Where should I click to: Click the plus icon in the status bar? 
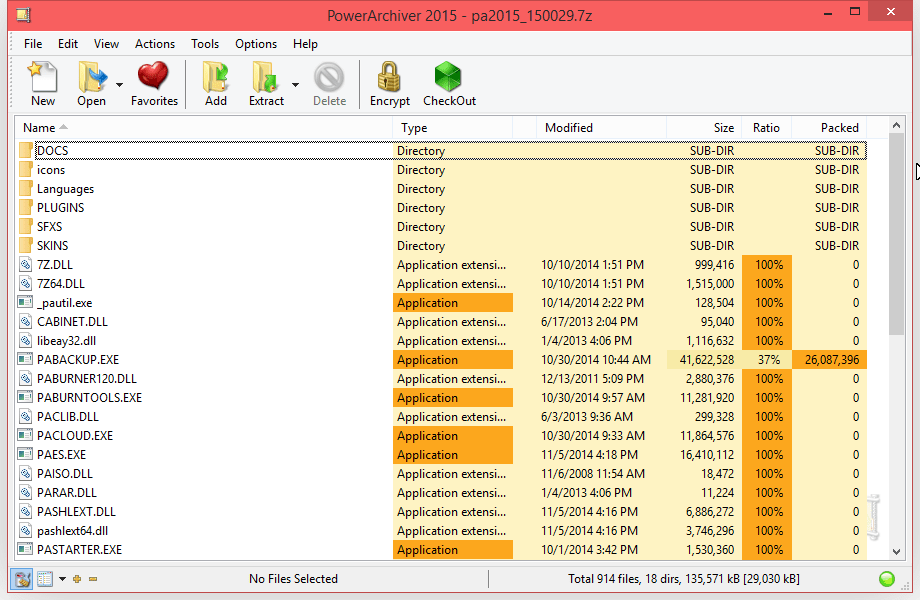pos(77,579)
